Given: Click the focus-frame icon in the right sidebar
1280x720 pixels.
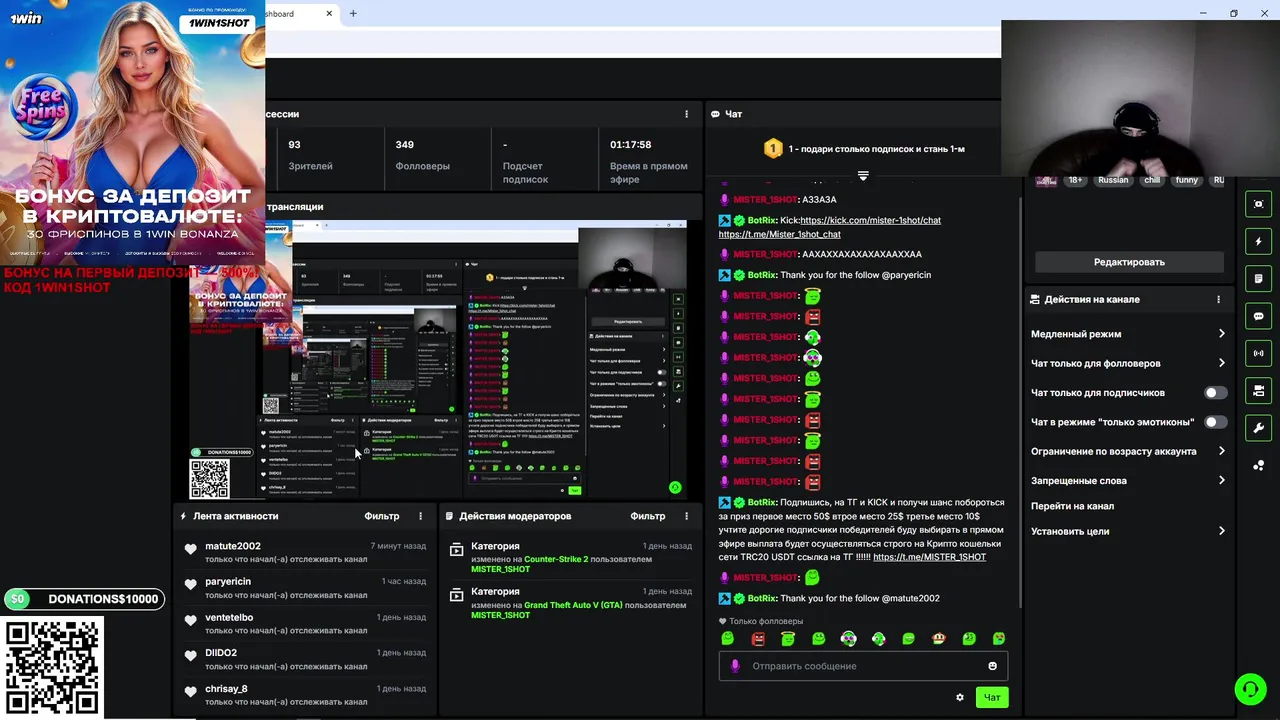Looking at the screenshot, I should (1258, 204).
